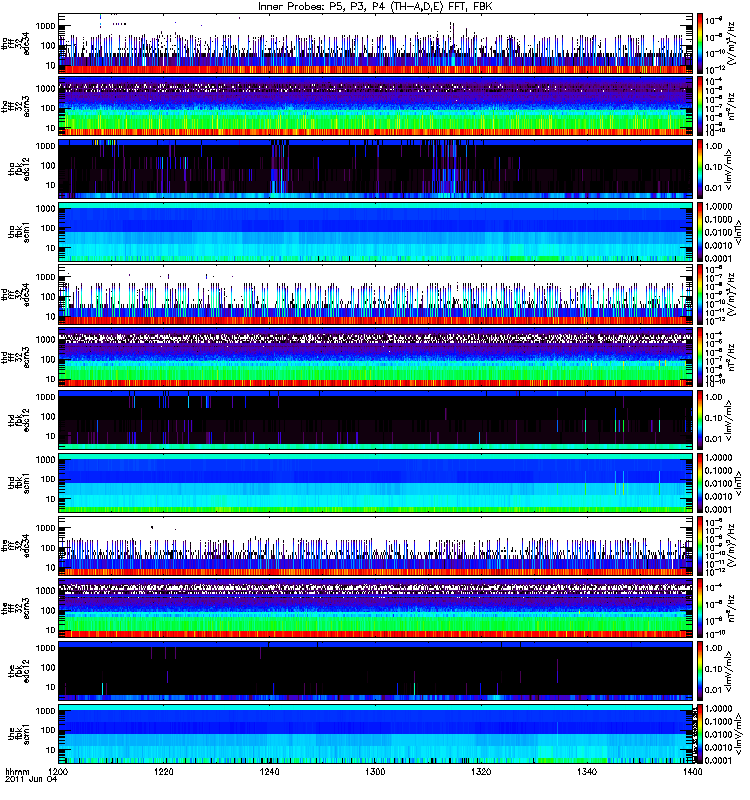Viewport: 750px width, 800px height.
Task: Click the "tha fbk edc12" panel label
Action: [19, 169]
